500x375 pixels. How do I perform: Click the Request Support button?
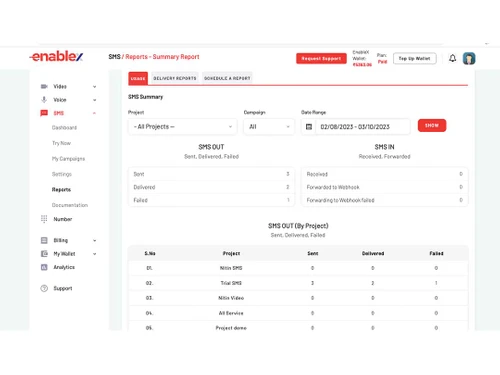coord(321,58)
